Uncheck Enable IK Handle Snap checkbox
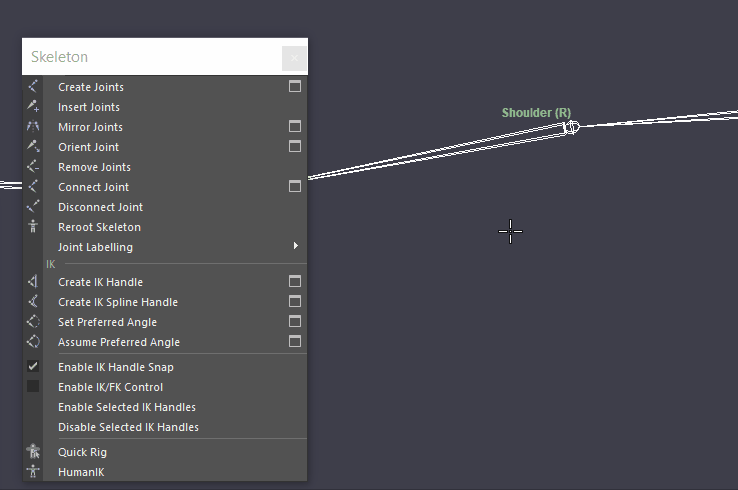Image resolution: width=738 pixels, height=490 pixels. [x=32, y=366]
